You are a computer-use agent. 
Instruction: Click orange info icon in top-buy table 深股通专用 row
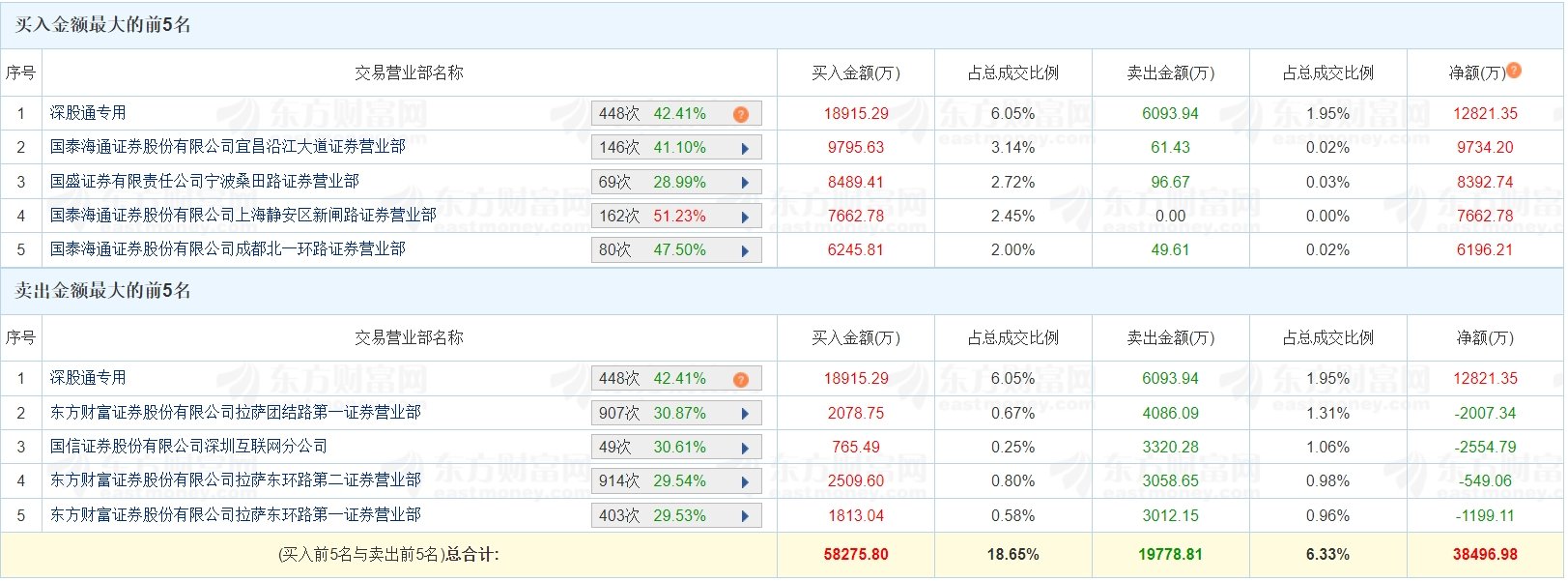point(741,114)
